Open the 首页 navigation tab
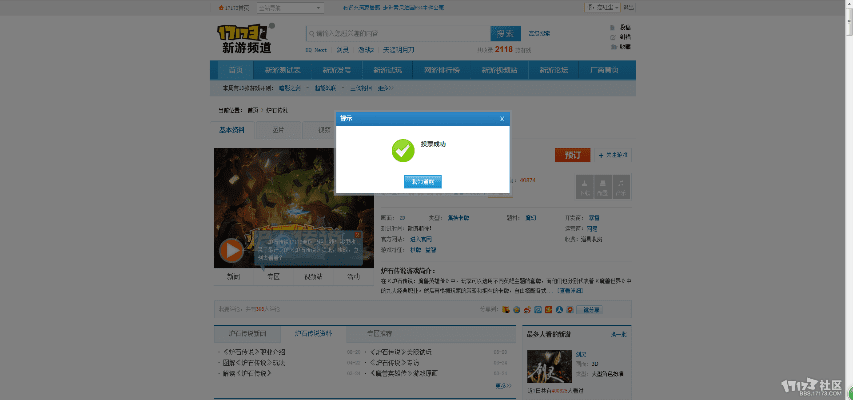 coord(236,70)
